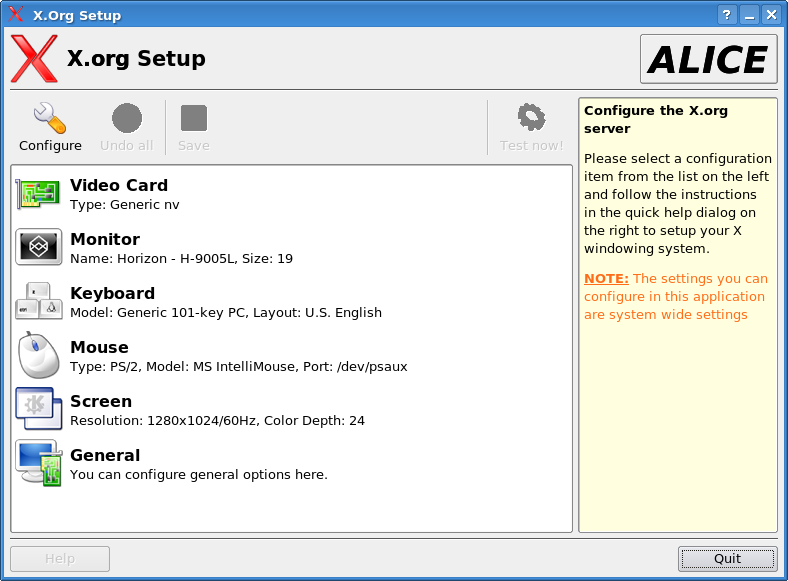Screen dimensions: 788x581
Task: Select the Video Card heading
Action: tap(119, 185)
